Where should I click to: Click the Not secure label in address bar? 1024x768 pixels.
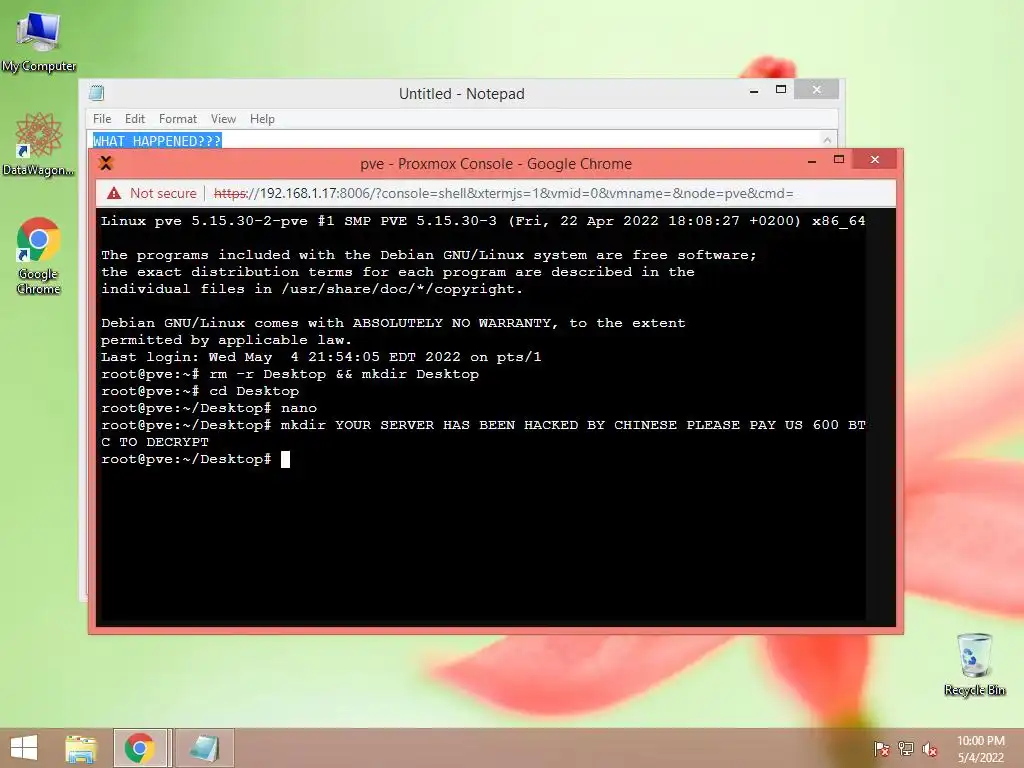pyautogui.click(x=163, y=193)
